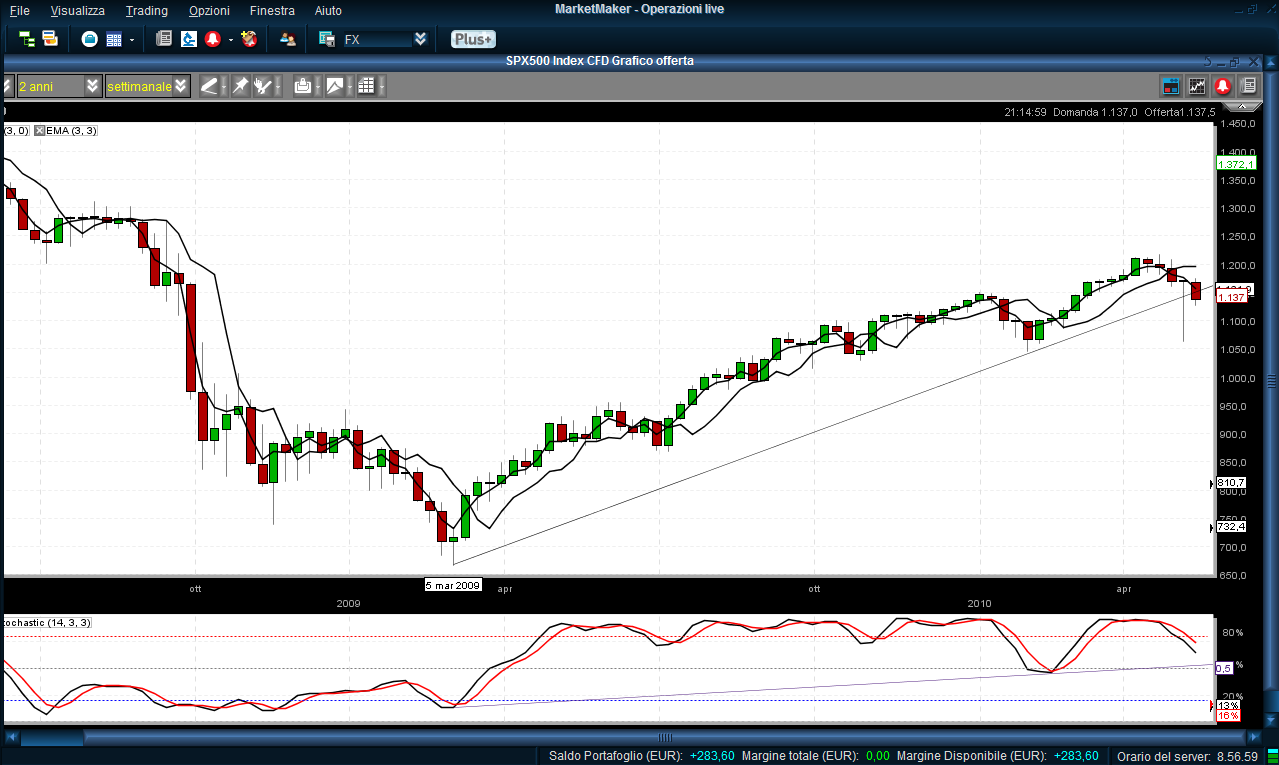Click the red alarm bell in main toolbar

pyautogui.click(x=212, y=39)
